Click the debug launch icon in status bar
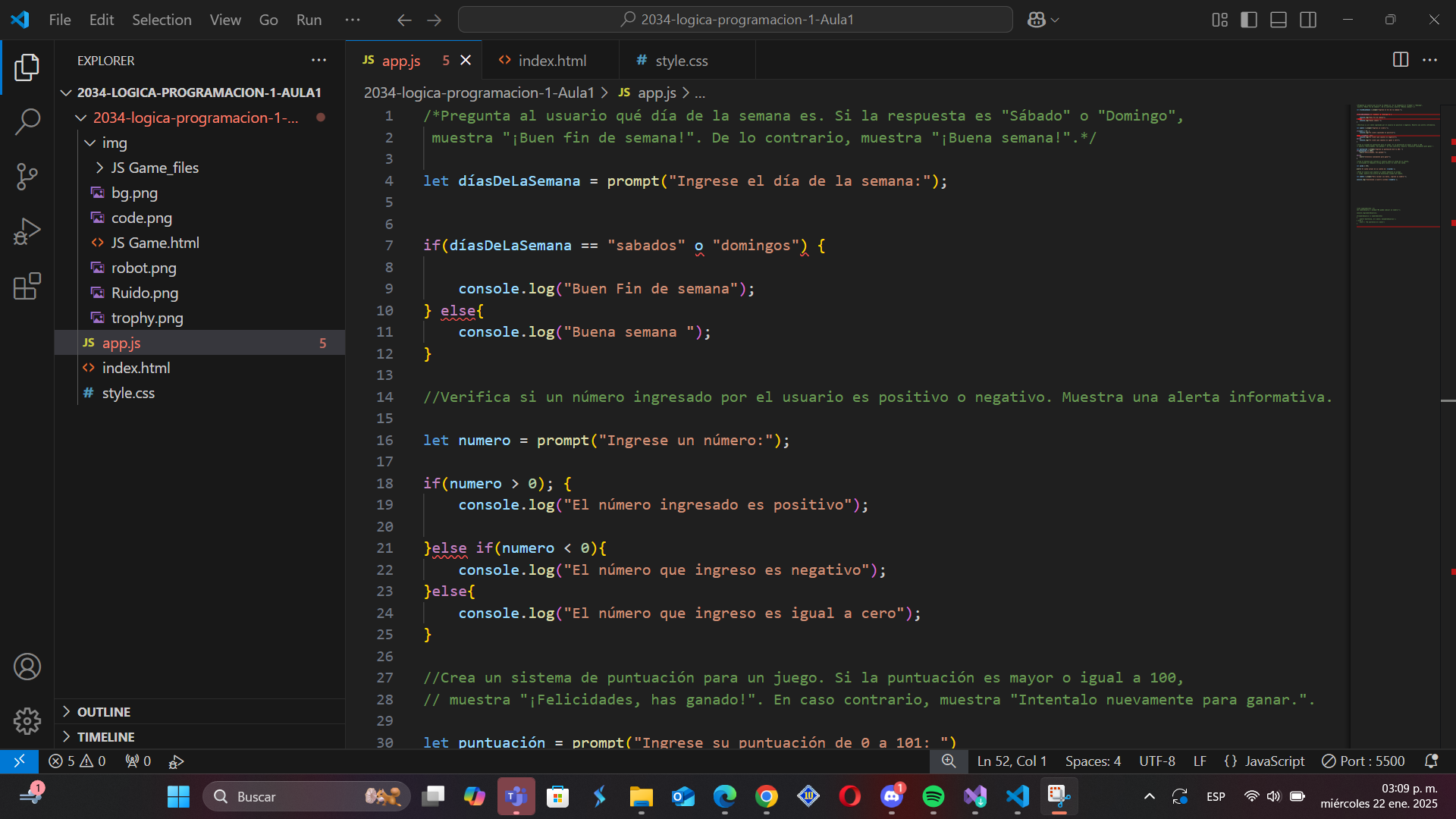Screen dimensions: 1456x819 click(x=176, y=761)
